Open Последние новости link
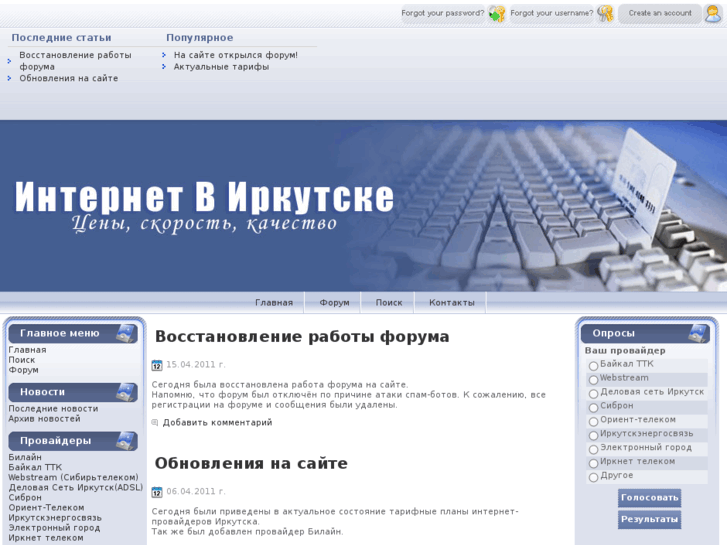Viewport: 727px width, 545px height. 53,409
